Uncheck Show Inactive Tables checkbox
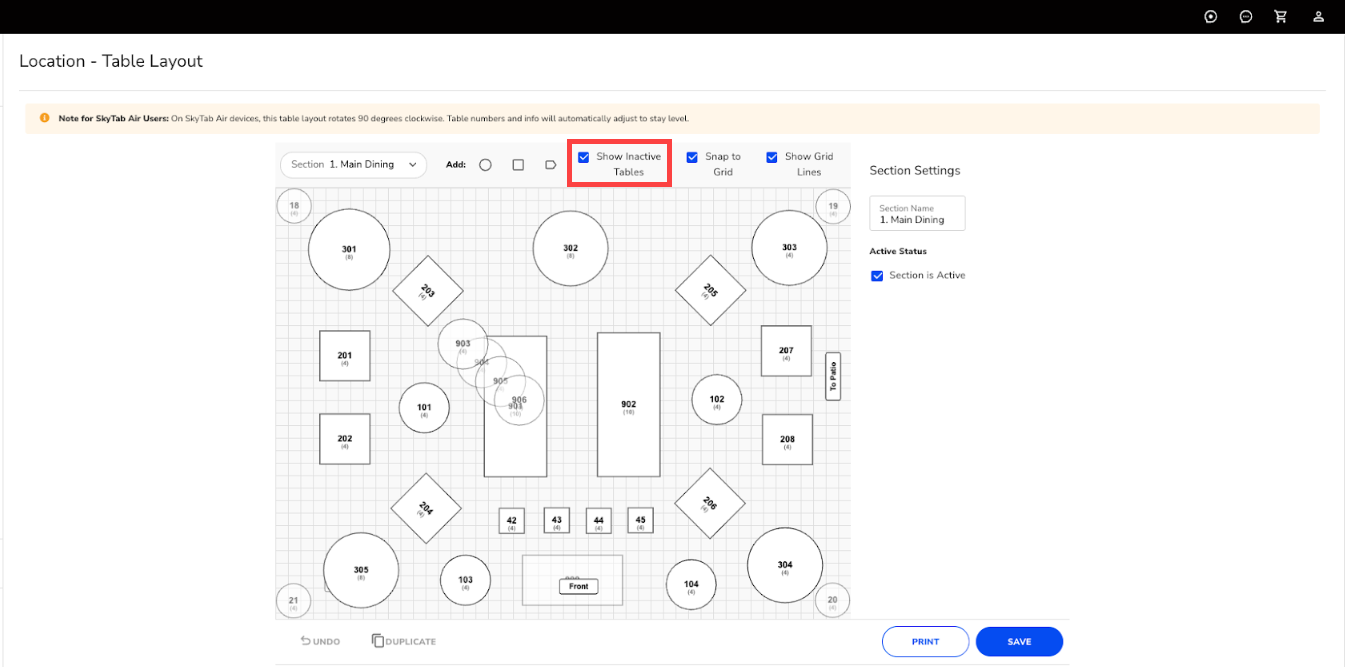Viewport: 1345px width, 667px height. point(584,157)
